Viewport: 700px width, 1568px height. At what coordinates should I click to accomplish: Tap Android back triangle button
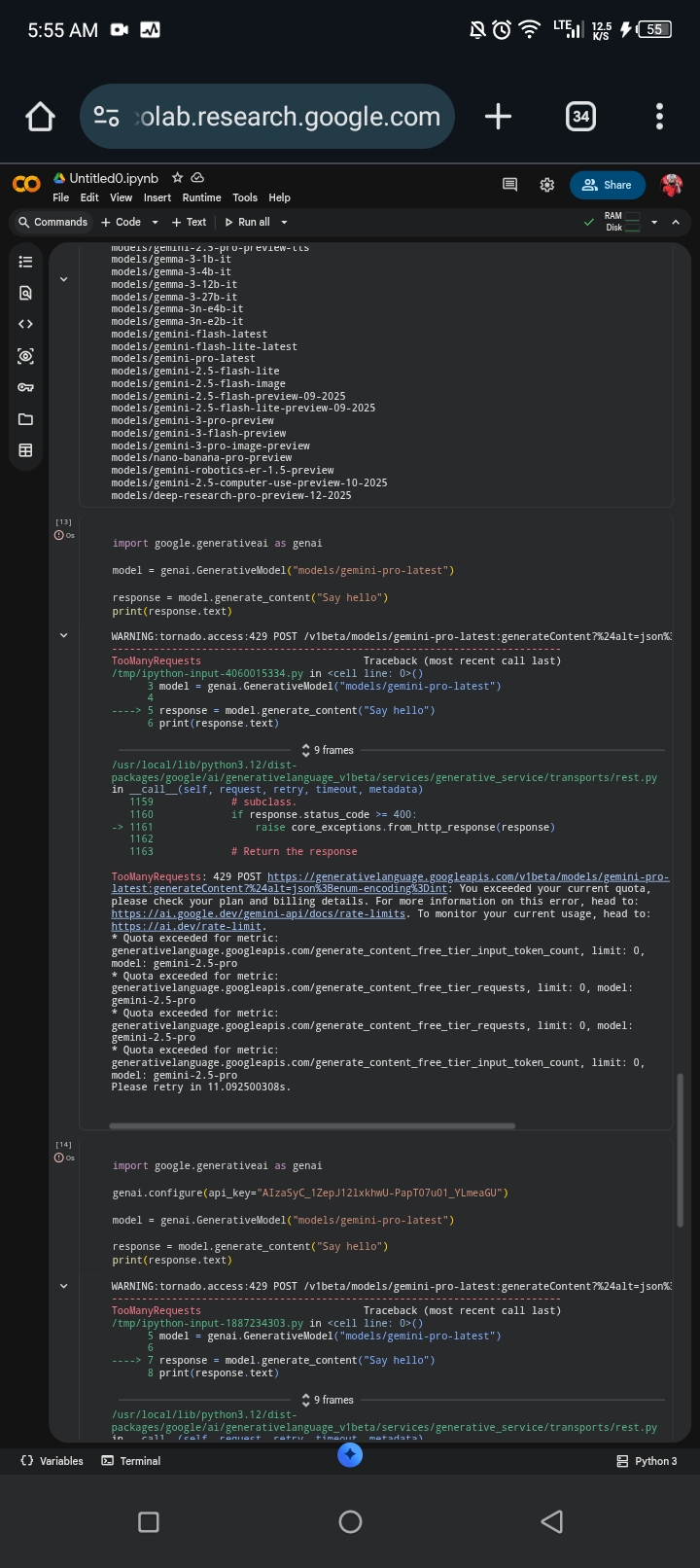pos(551,1522)
